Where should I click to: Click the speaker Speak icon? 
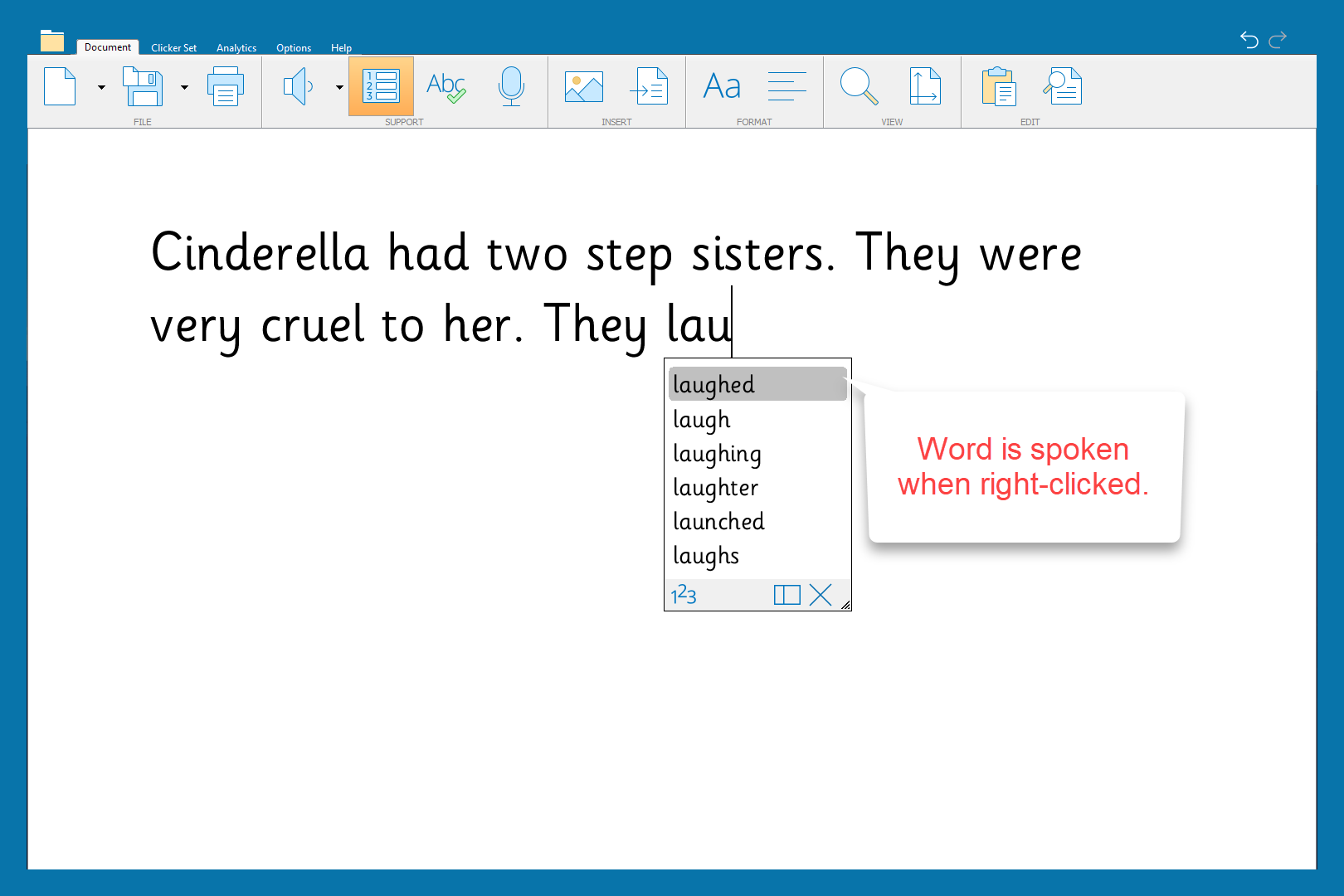pyautogui.click(x=298, y=86)
